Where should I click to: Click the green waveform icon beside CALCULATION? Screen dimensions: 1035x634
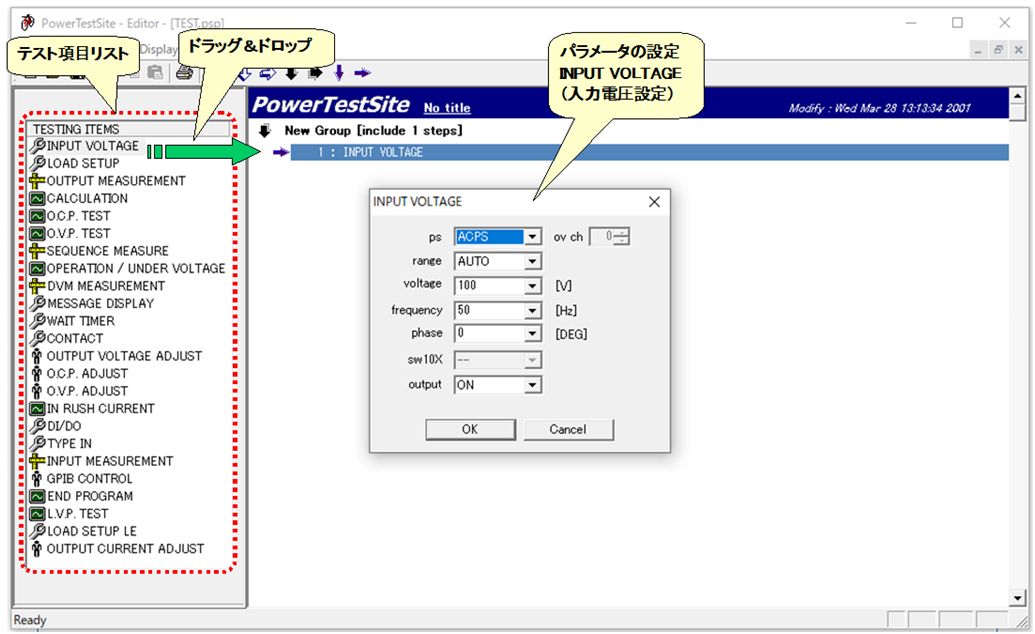[x=38, y=198]
